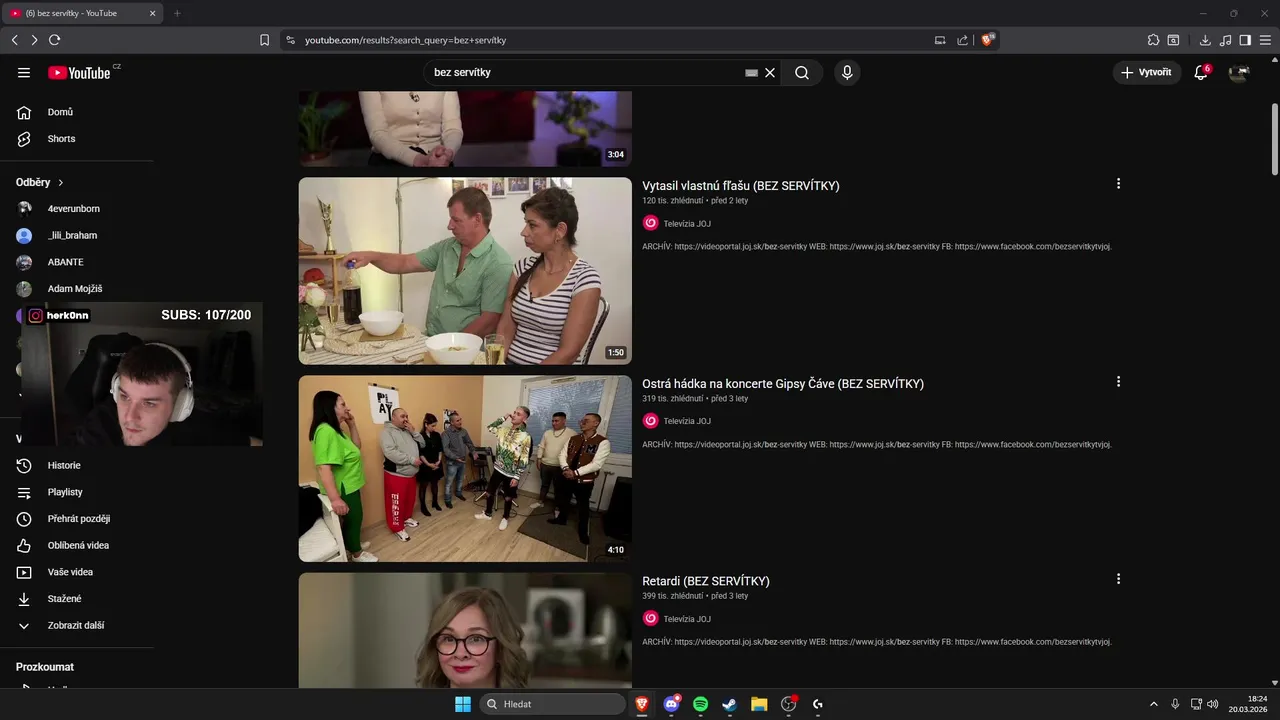Open the Brave main menu hamburger
Screen dimensions: 1280x720
pyautogui.click(x=1265, y=40)
